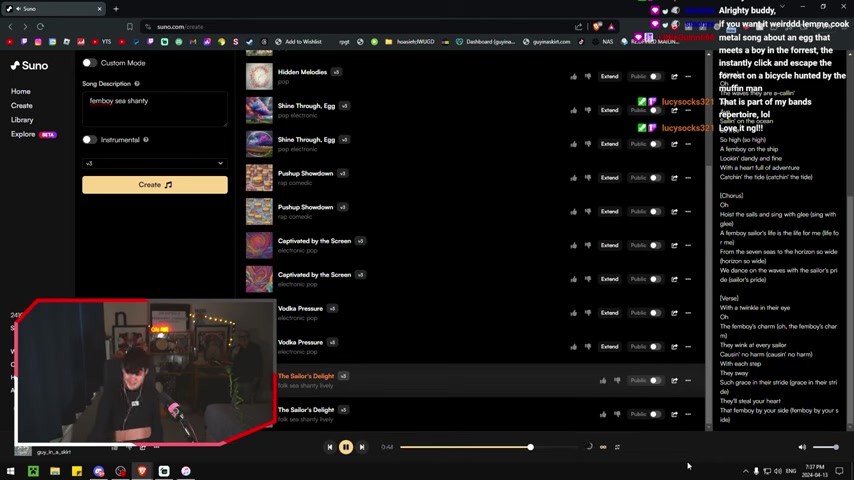
Task: Open the guyinaskirt.com bookmark
Action: point(546,41)
